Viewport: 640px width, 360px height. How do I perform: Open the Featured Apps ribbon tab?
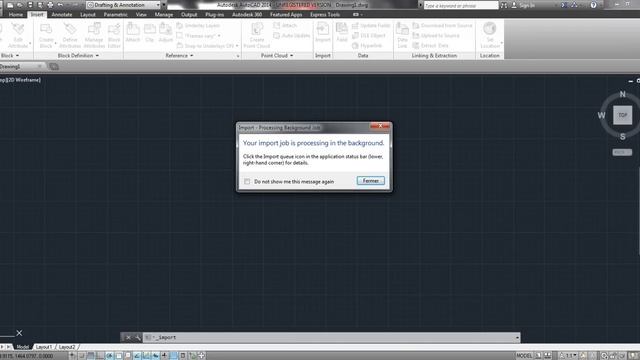pos(286,14)
